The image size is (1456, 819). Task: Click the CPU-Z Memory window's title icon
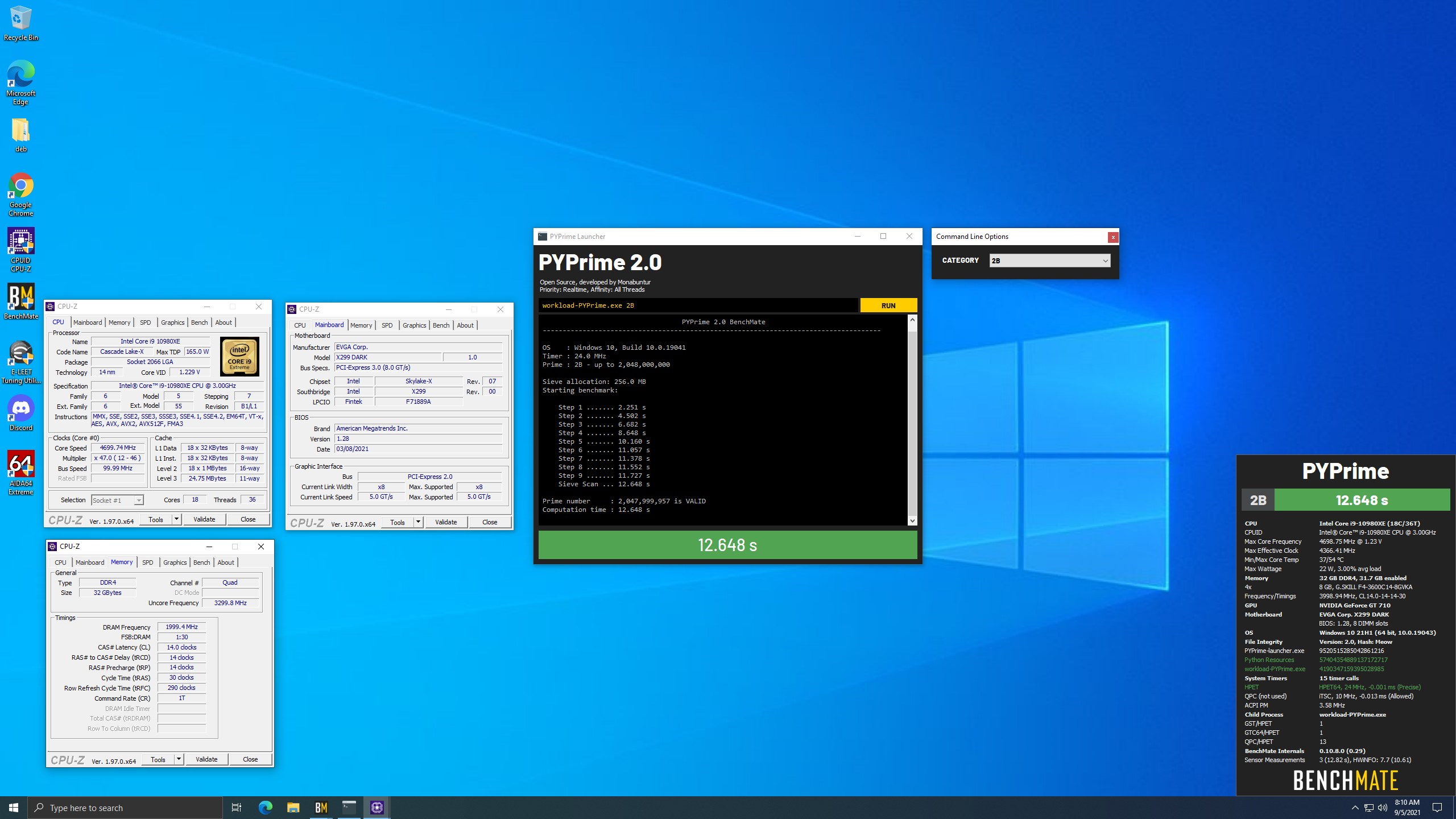(x=52, y=547)
